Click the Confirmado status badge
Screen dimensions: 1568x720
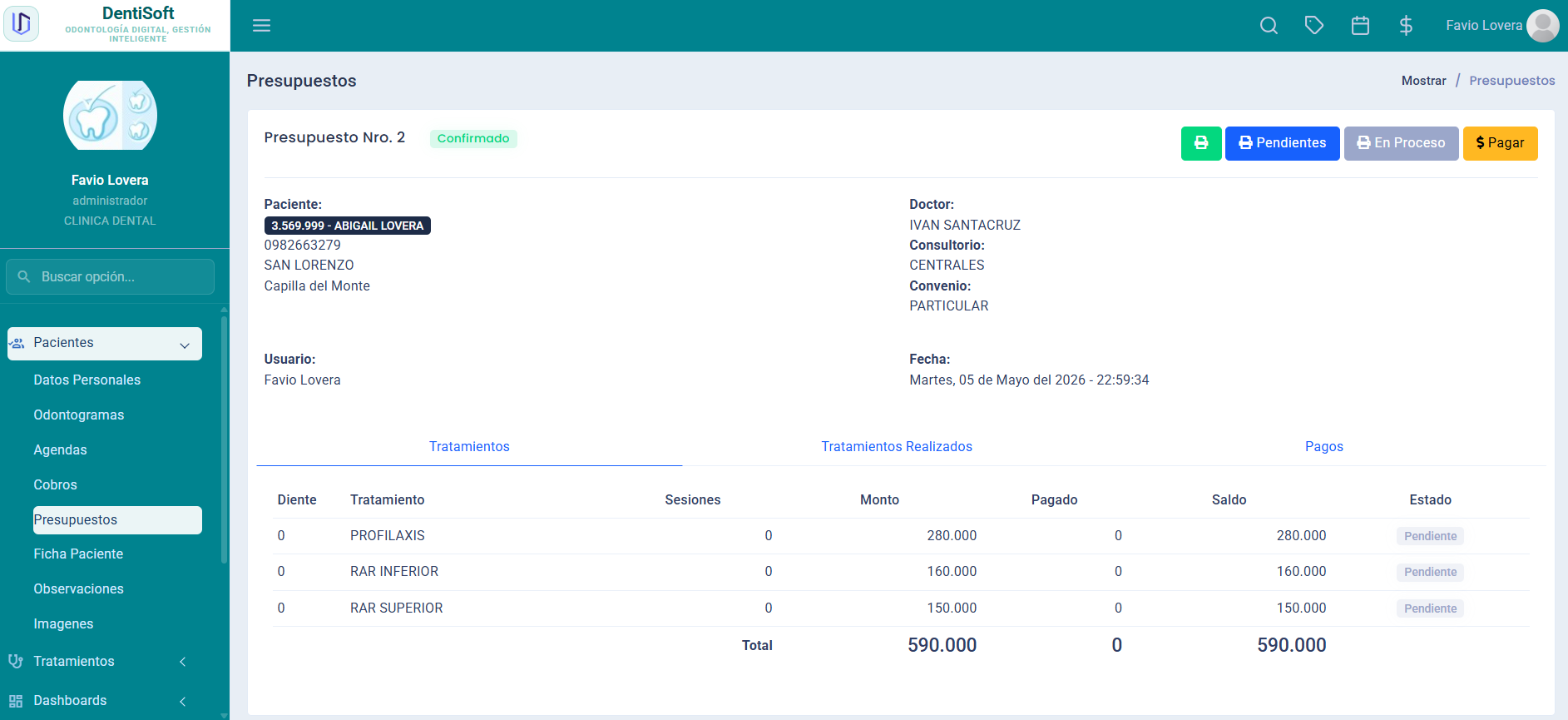point(473,138)
